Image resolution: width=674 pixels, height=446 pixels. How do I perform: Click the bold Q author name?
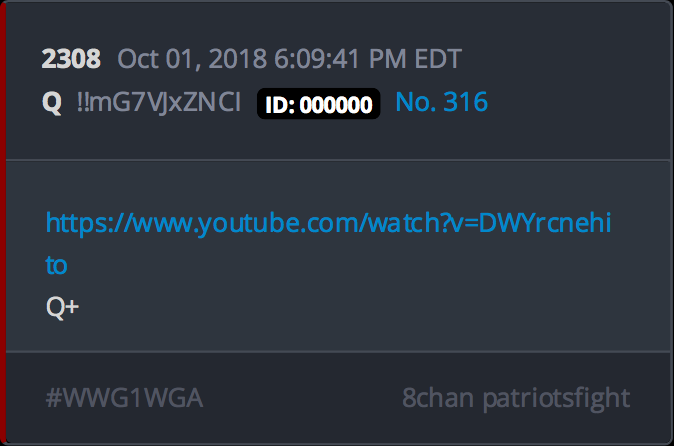[52, 103]
